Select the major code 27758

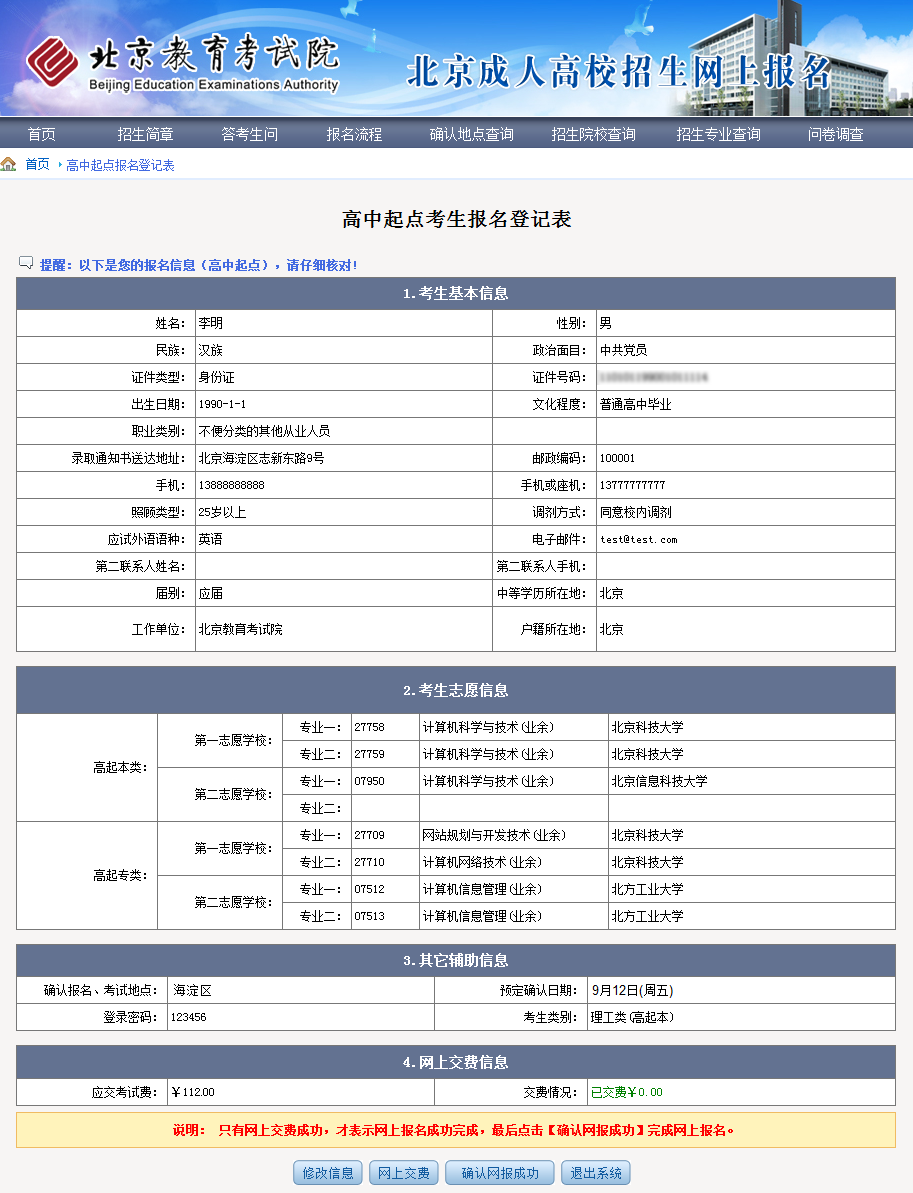[x=369, y=727]
